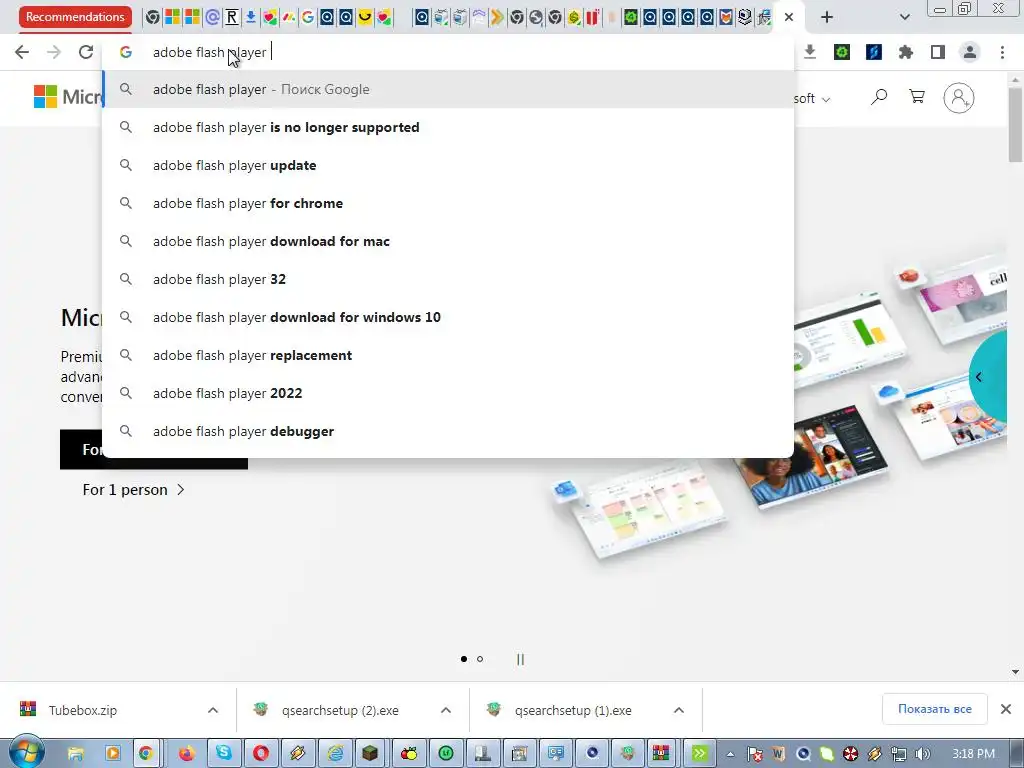Click the Microsoft logo on the page
This screenshot has height=768, width=1024.
click(x=68, y=97)
